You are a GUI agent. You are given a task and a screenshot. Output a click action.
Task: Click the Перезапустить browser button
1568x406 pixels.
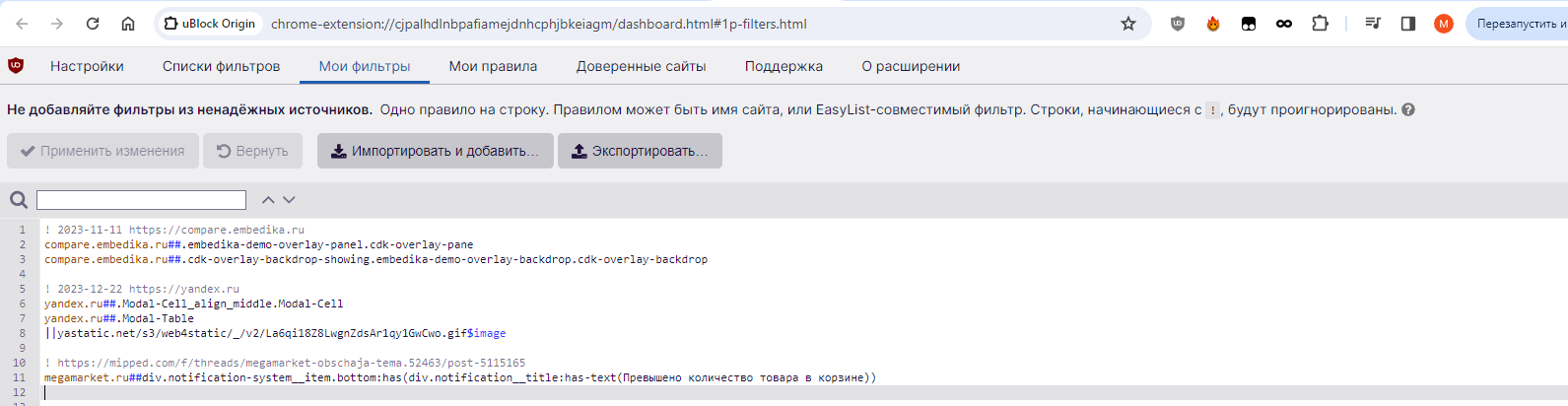pos(1518,24)
